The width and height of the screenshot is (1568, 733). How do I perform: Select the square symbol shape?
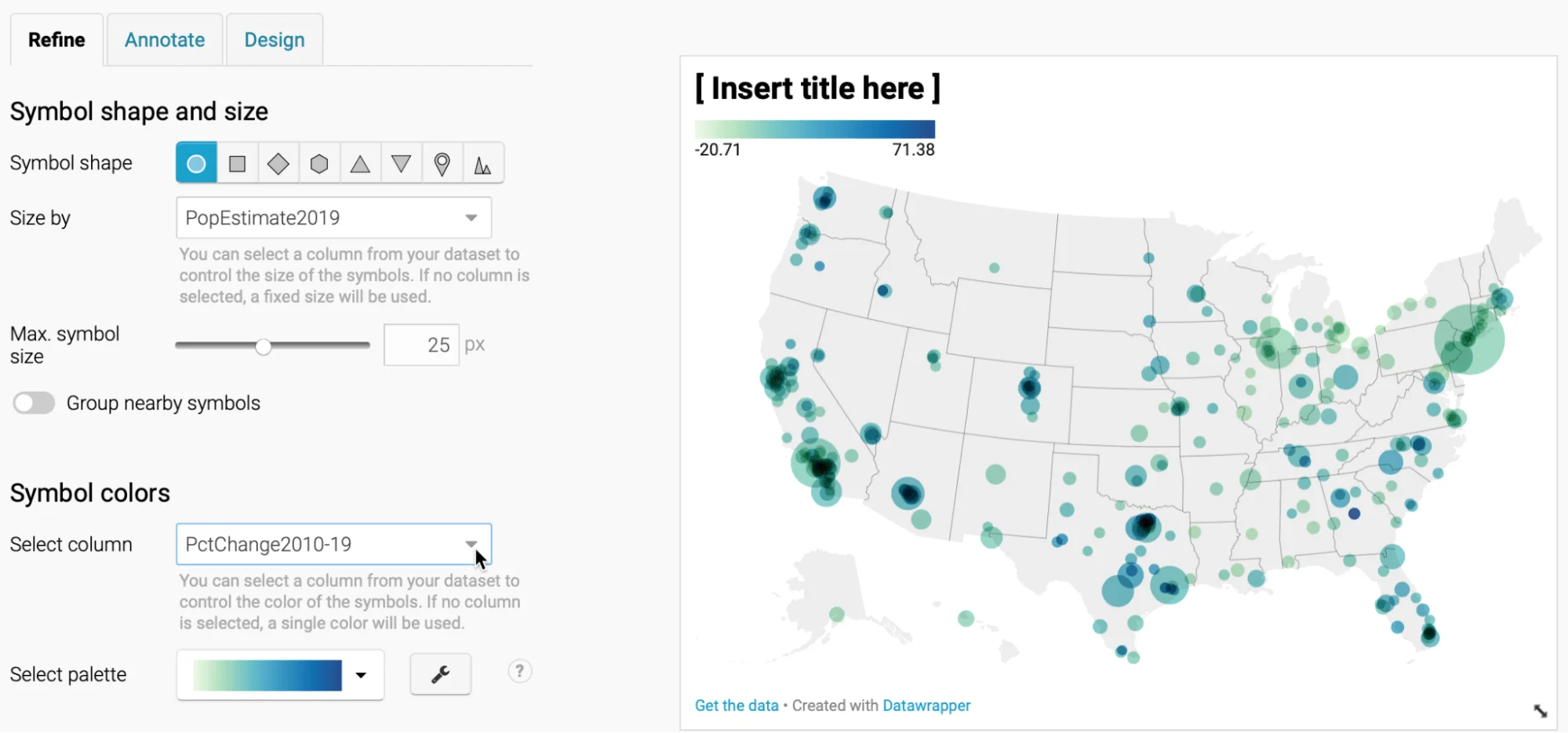click(x=237, y=163)
